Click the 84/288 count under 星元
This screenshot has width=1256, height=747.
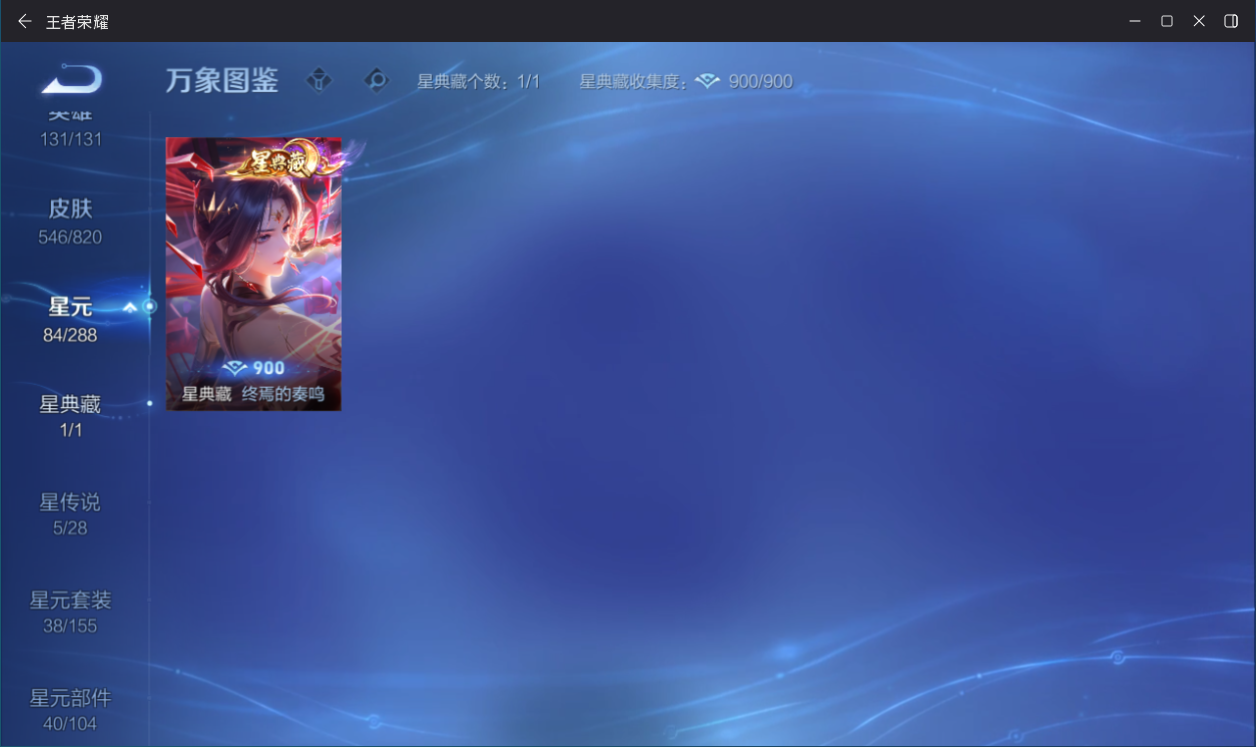click(70, 335)
